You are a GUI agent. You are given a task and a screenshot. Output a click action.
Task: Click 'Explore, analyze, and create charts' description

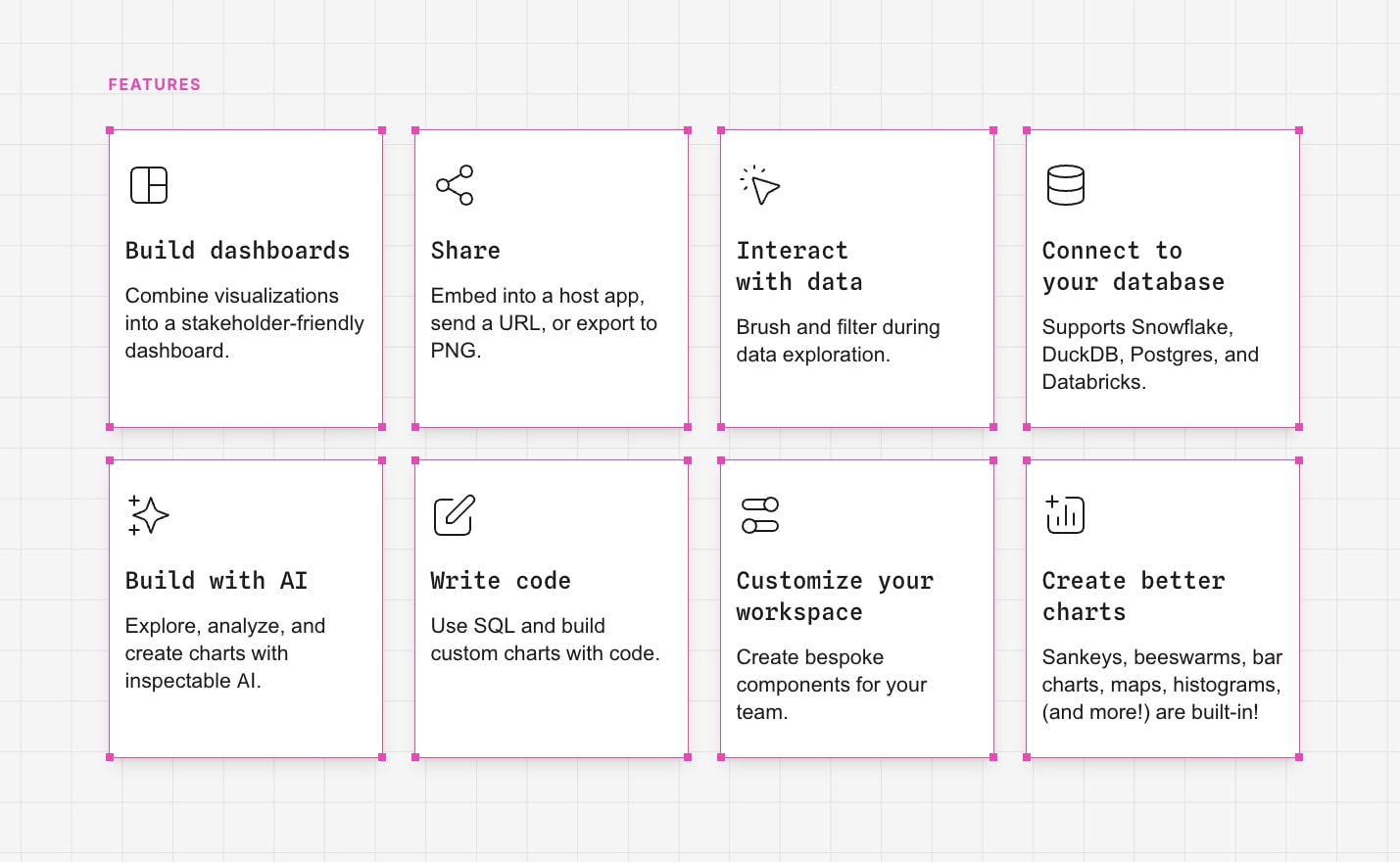[225, 653]
